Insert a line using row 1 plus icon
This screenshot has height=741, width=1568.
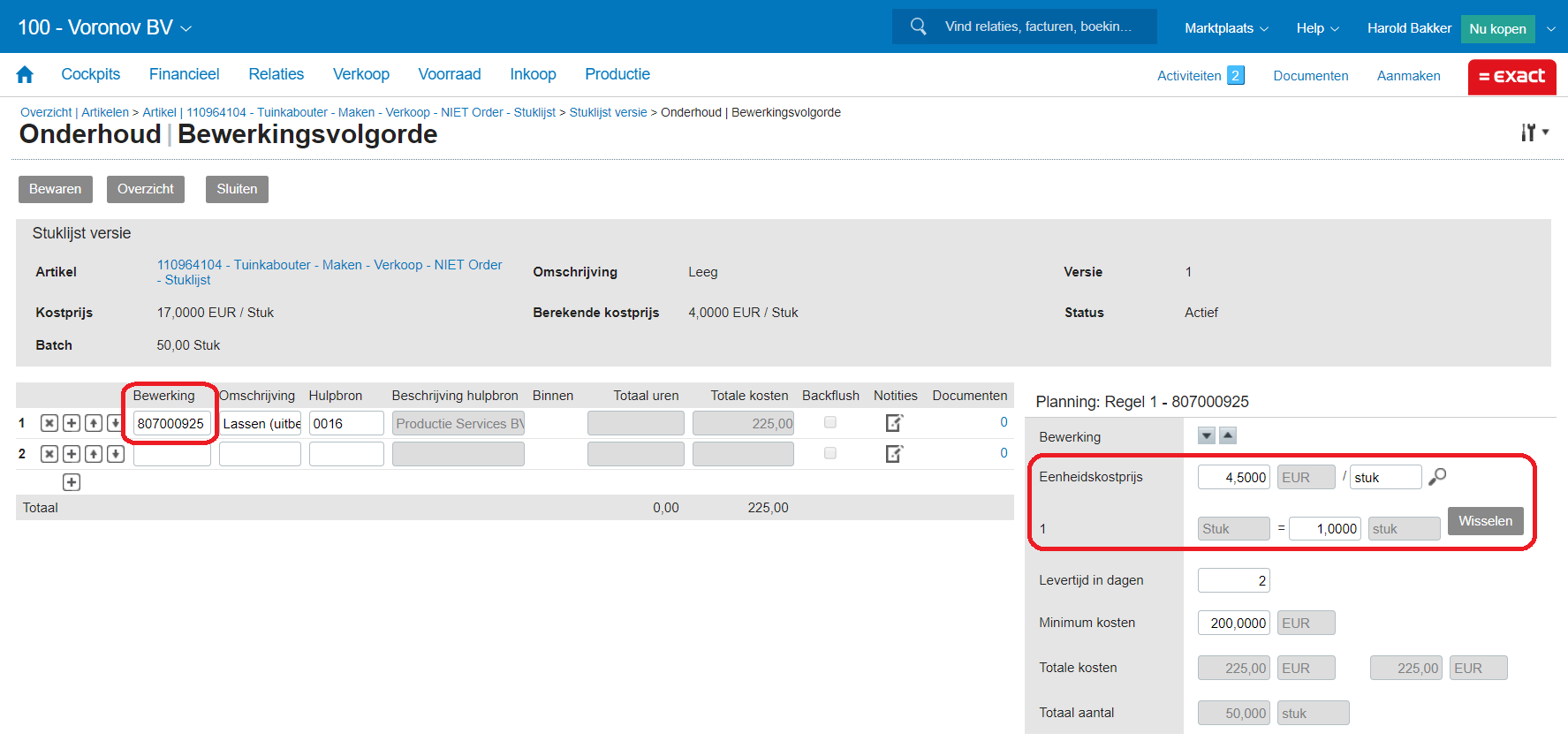[72, 424]
